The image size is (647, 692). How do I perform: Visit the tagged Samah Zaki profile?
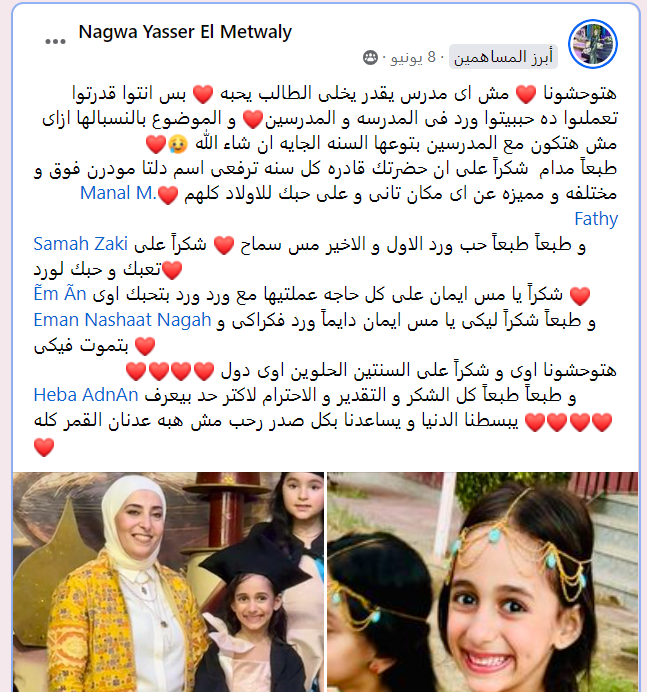pos(80,244)
